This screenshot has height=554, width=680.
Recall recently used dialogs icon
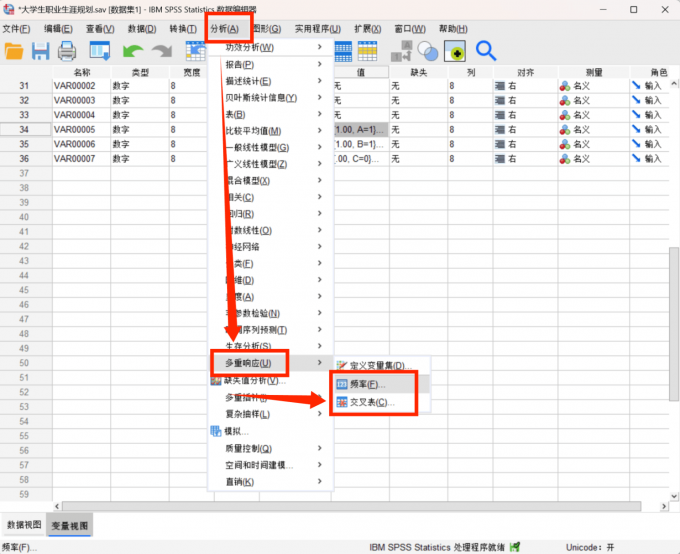[x=100, y=51]
